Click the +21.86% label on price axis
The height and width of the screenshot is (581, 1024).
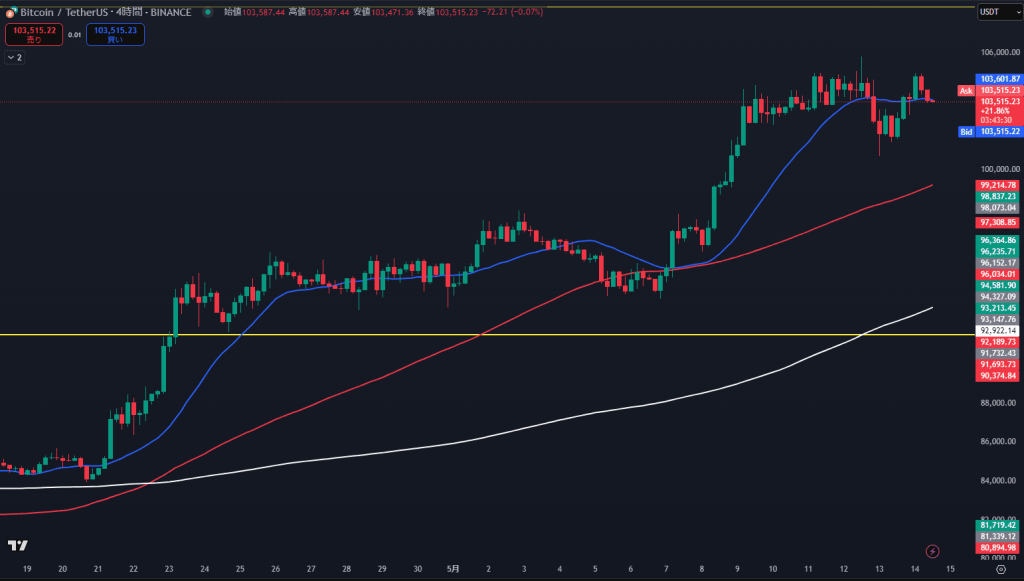coord(995,111)
